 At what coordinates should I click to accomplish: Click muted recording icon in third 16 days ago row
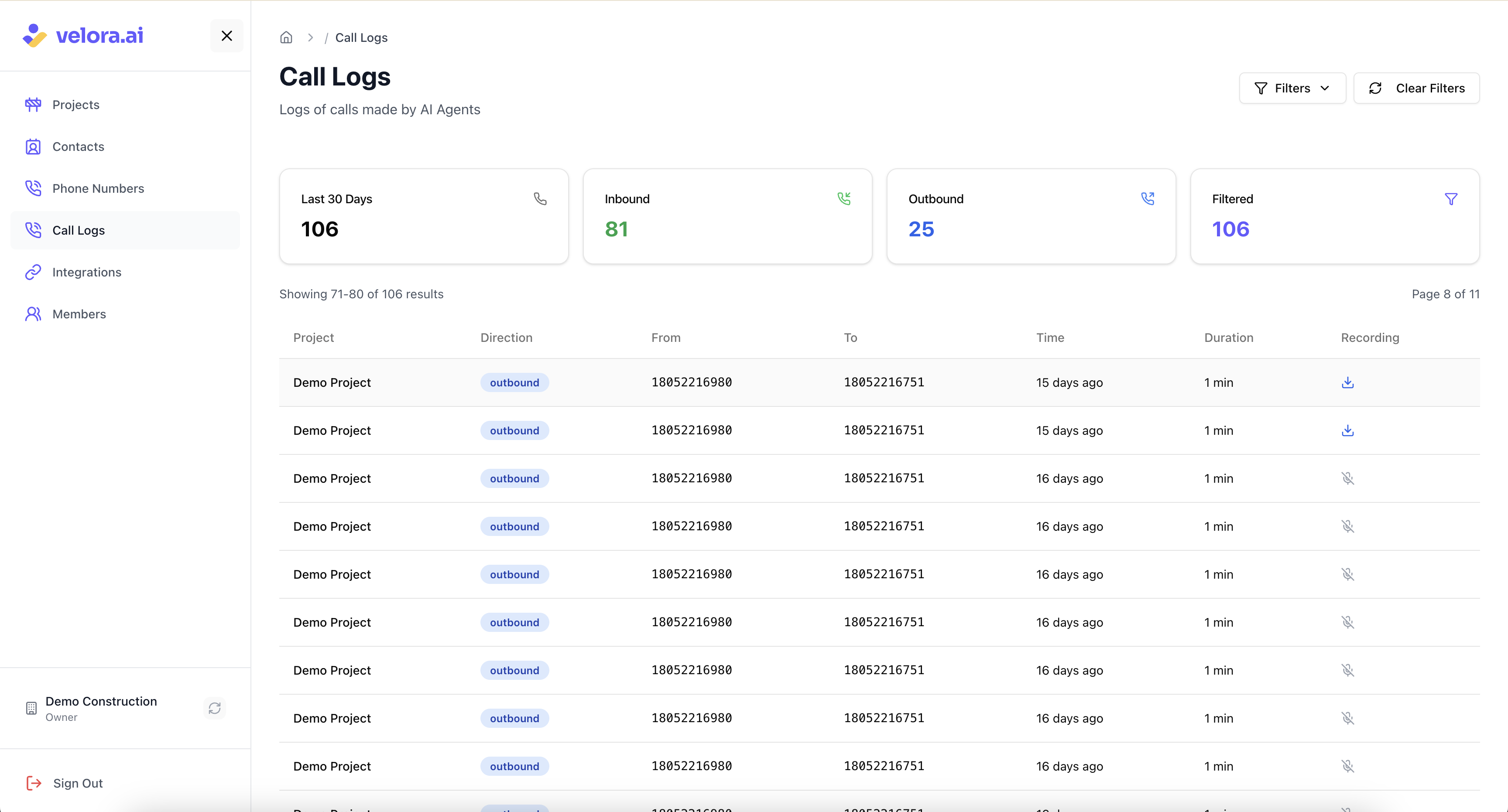point(1347,574)
